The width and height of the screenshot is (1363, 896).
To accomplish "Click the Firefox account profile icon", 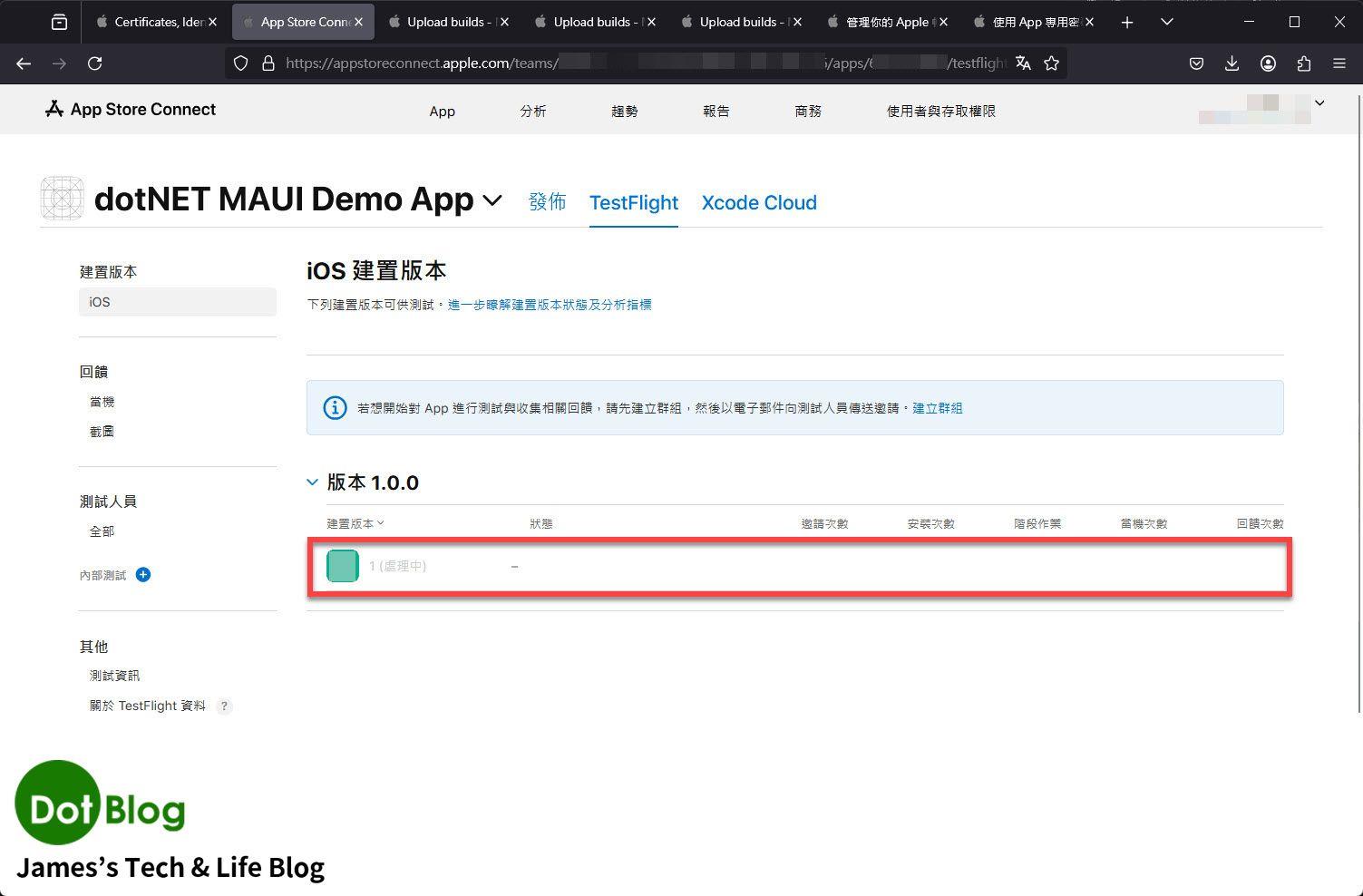I will tap(1268, 63).
